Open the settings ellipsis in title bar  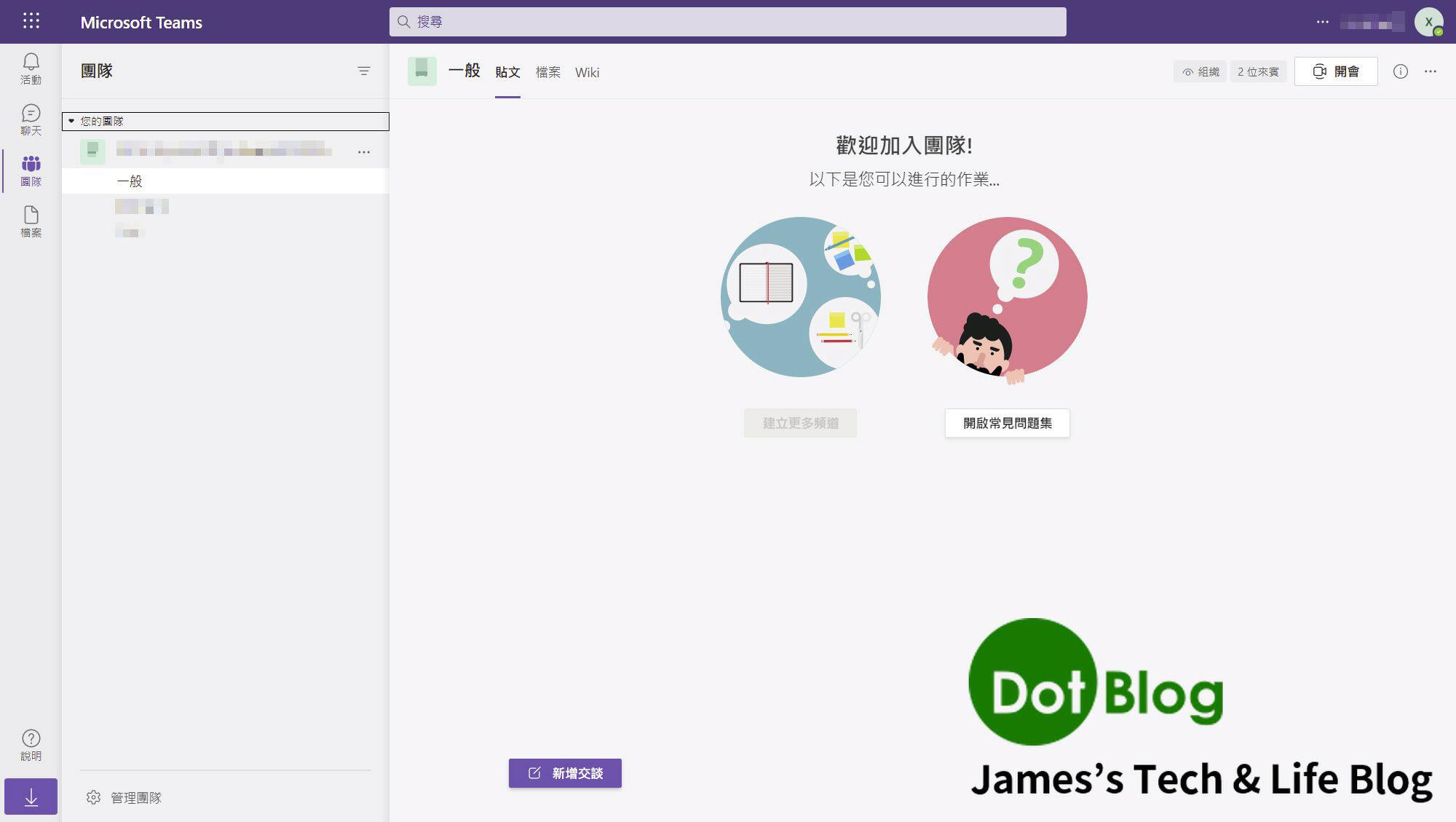tap(1322, 22)
